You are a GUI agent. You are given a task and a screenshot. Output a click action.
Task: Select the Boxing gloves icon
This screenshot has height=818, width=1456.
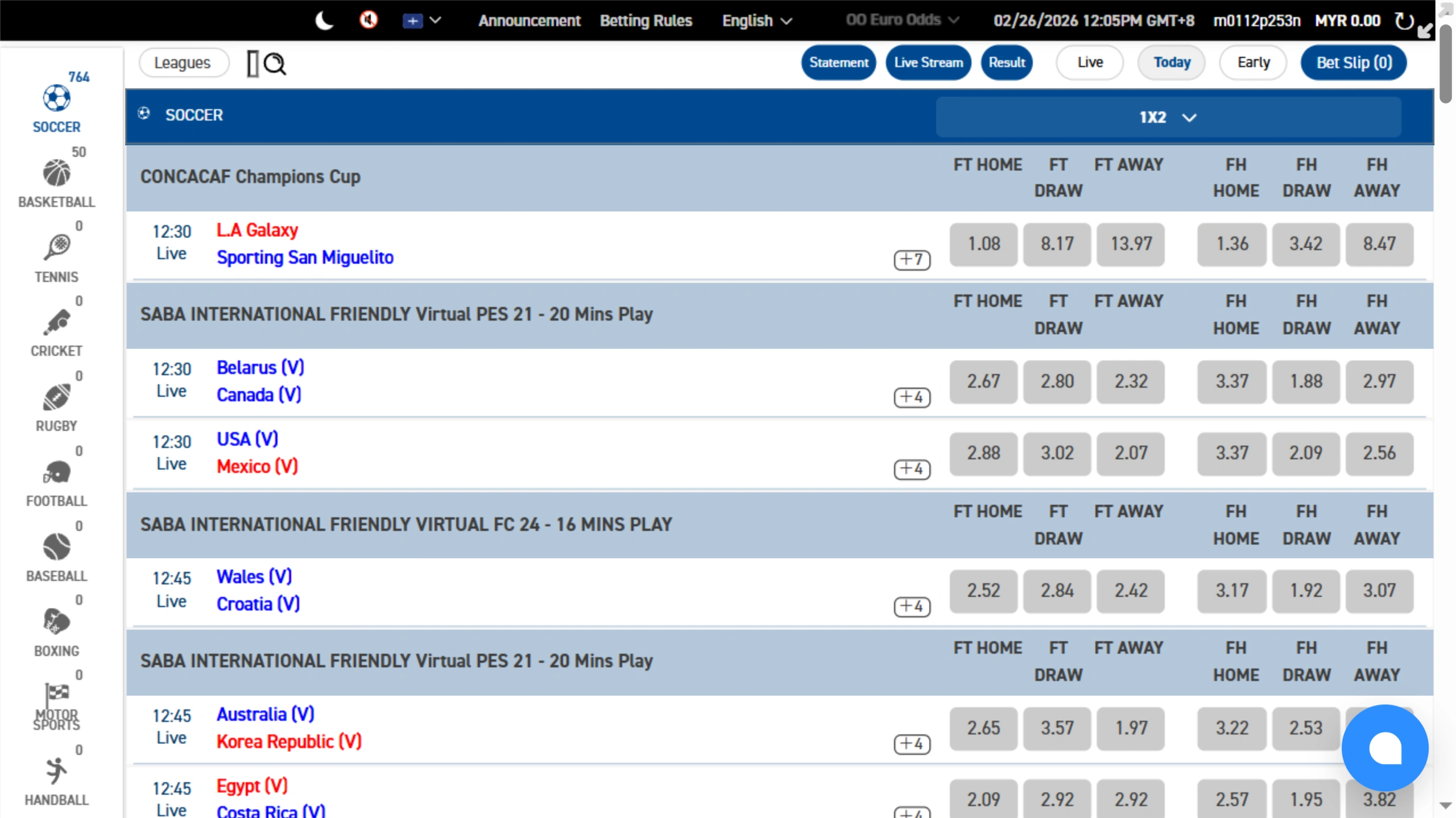pos(57,622)
